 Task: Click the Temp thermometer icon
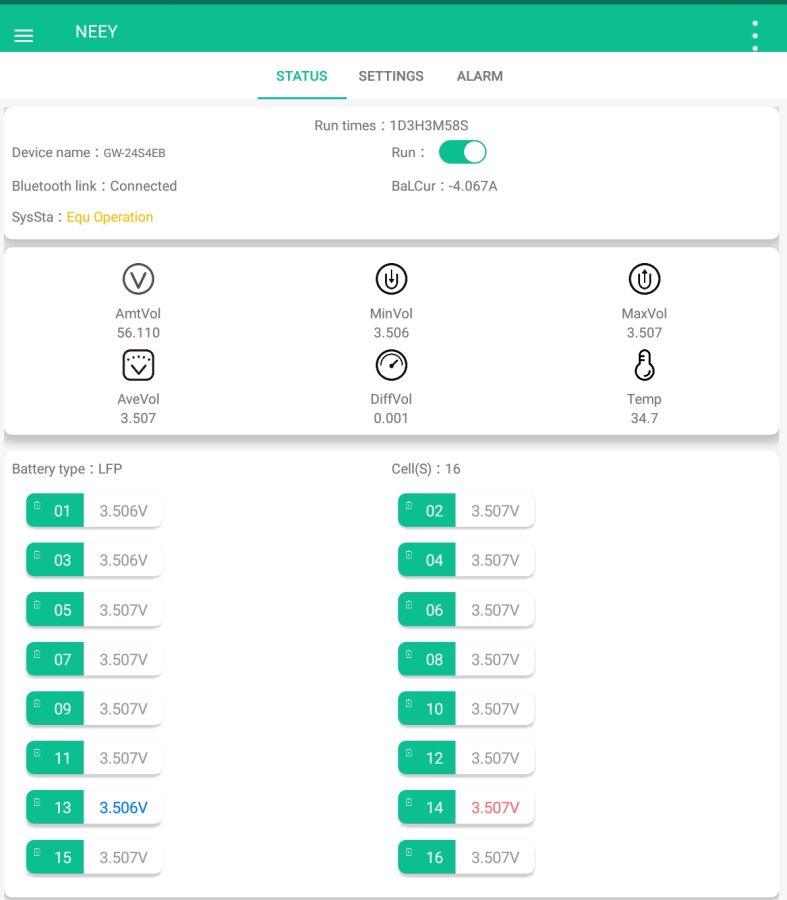pyautogui.click(x=644, y=366)
